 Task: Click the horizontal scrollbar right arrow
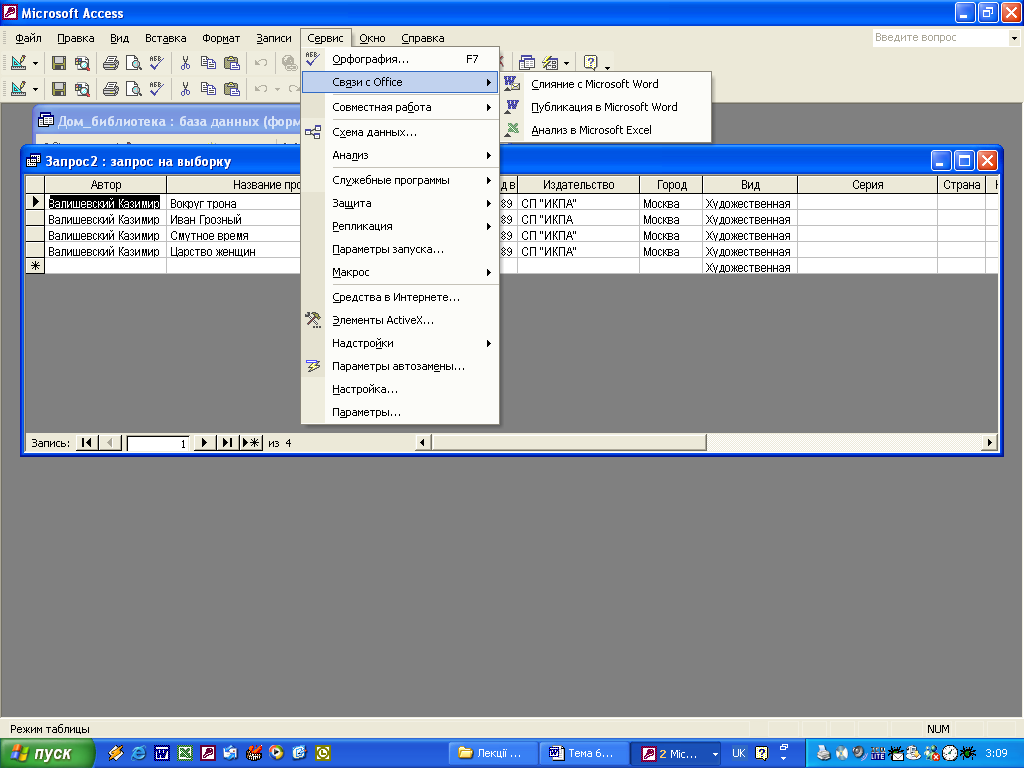pyautogui.click(x=990, y=443)
